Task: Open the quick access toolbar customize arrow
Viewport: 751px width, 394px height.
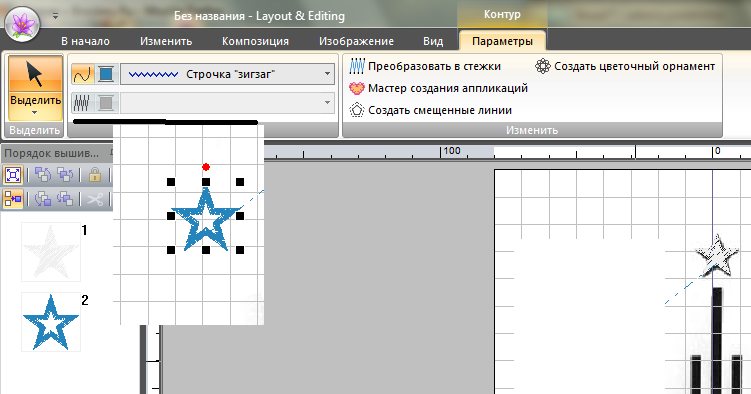Action: pos(56,16)
